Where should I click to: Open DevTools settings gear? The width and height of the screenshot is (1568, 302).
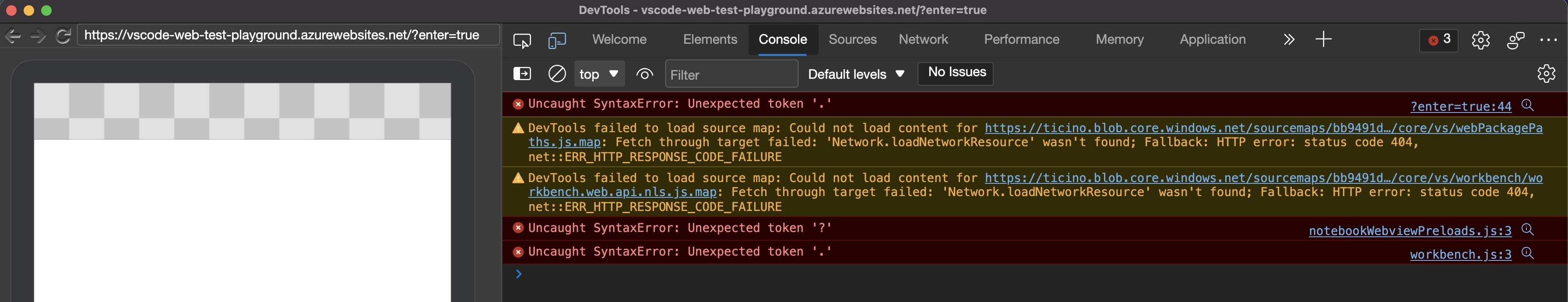pos(1481,39)
